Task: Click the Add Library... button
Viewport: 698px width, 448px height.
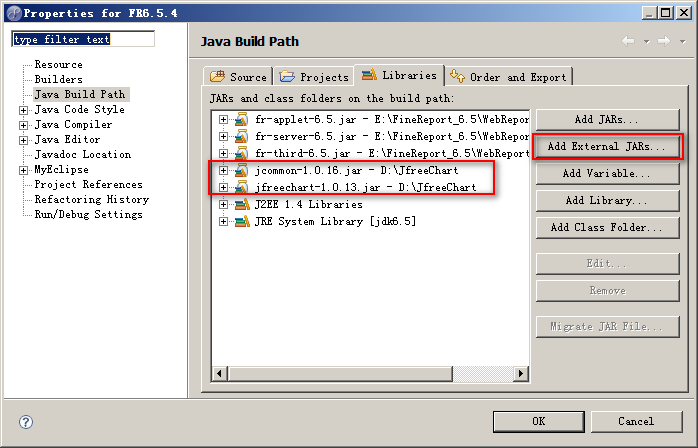Action: coord(608,201)
